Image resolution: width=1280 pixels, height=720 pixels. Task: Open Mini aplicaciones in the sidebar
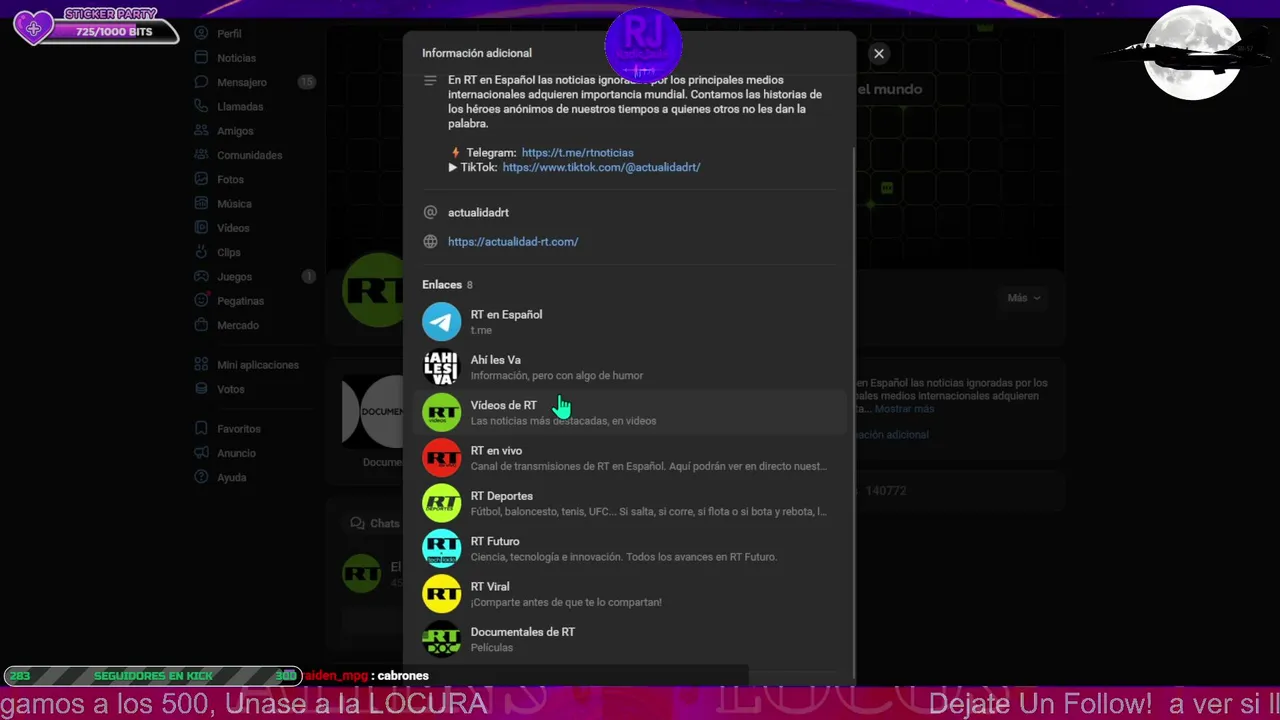258,365
